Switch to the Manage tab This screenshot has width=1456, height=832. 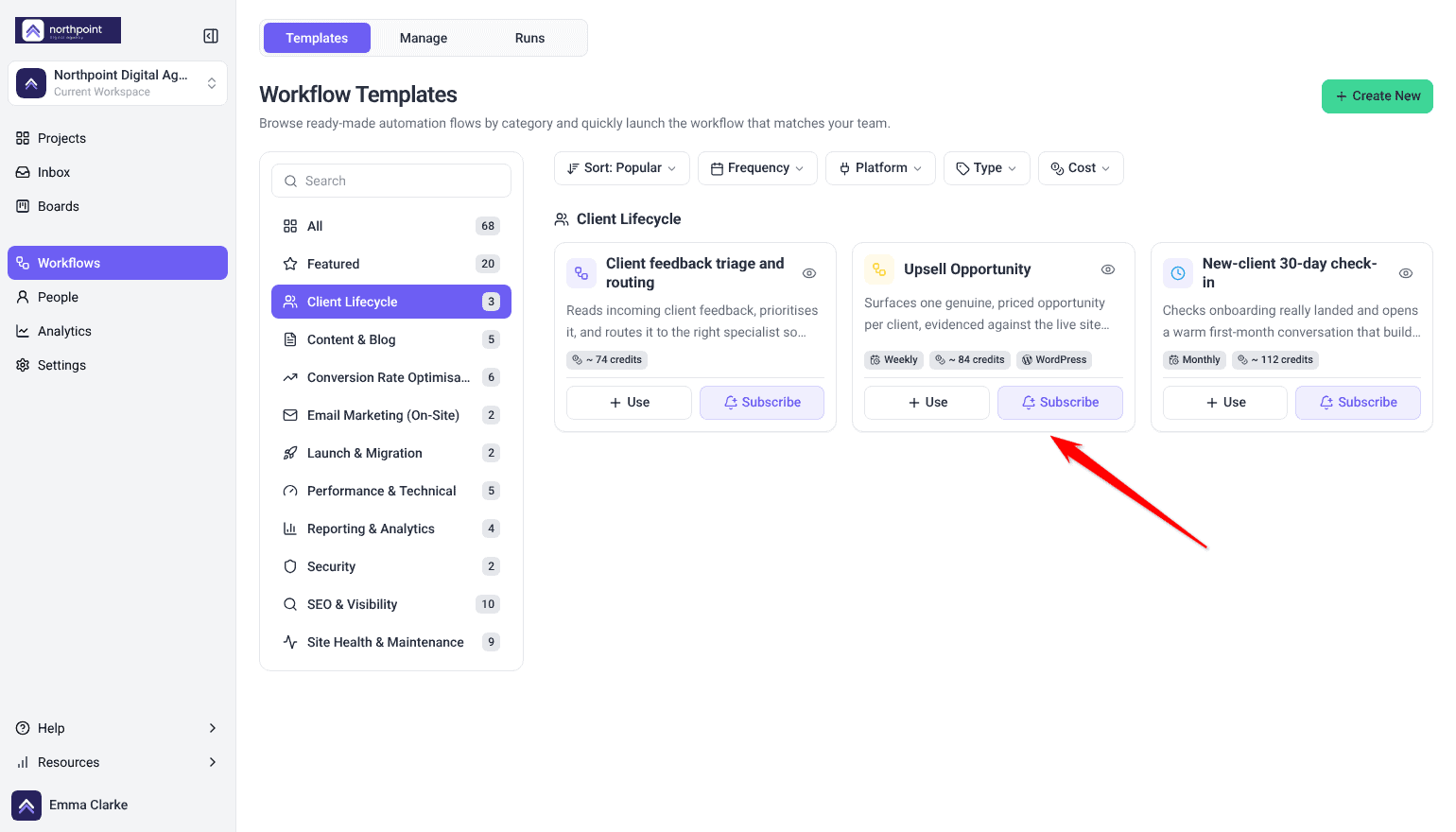424,38
